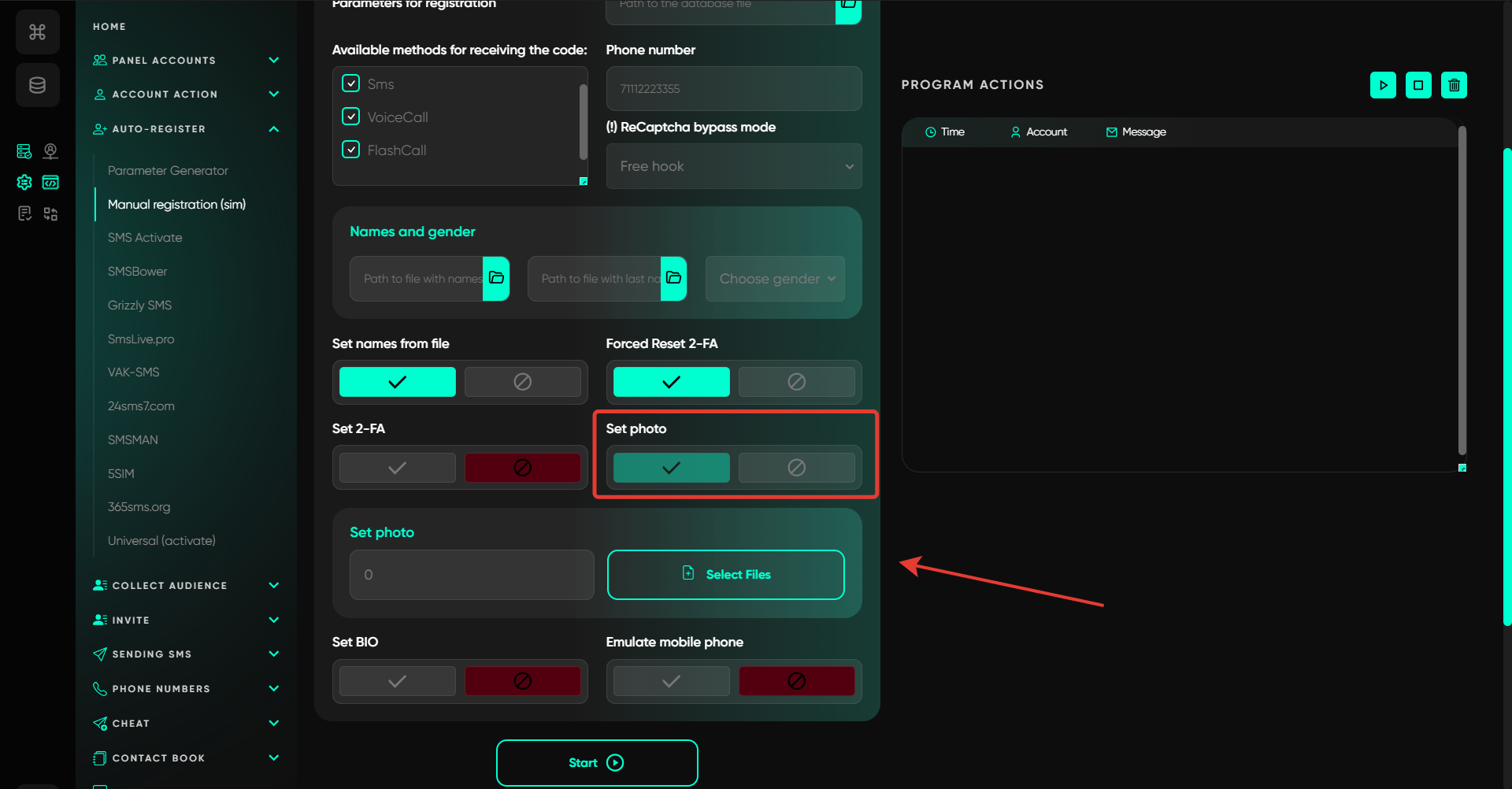The image size is (1512, 789).
Task: Click the play icon in Program Actions
Action: 1383,85
